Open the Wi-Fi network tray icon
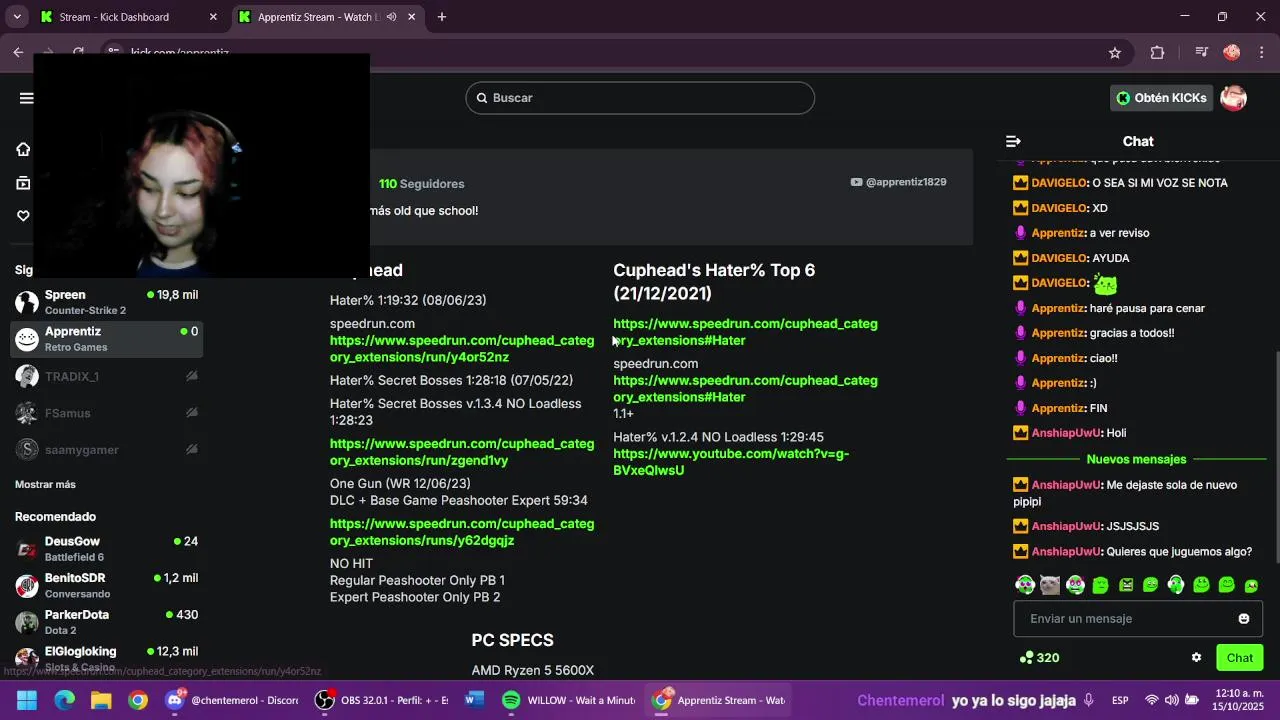 click(x=1151, y=700)
